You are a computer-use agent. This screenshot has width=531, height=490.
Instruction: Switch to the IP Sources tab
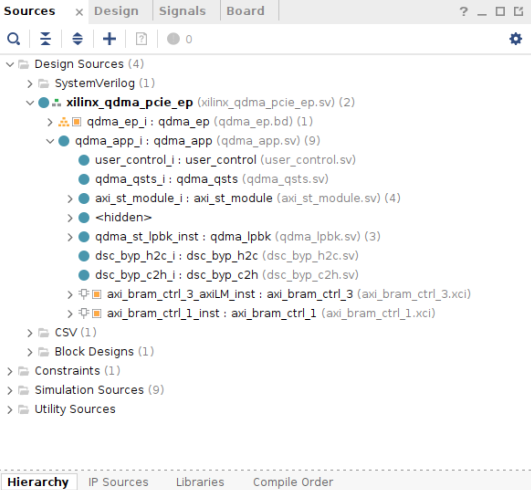coord(118,482)
